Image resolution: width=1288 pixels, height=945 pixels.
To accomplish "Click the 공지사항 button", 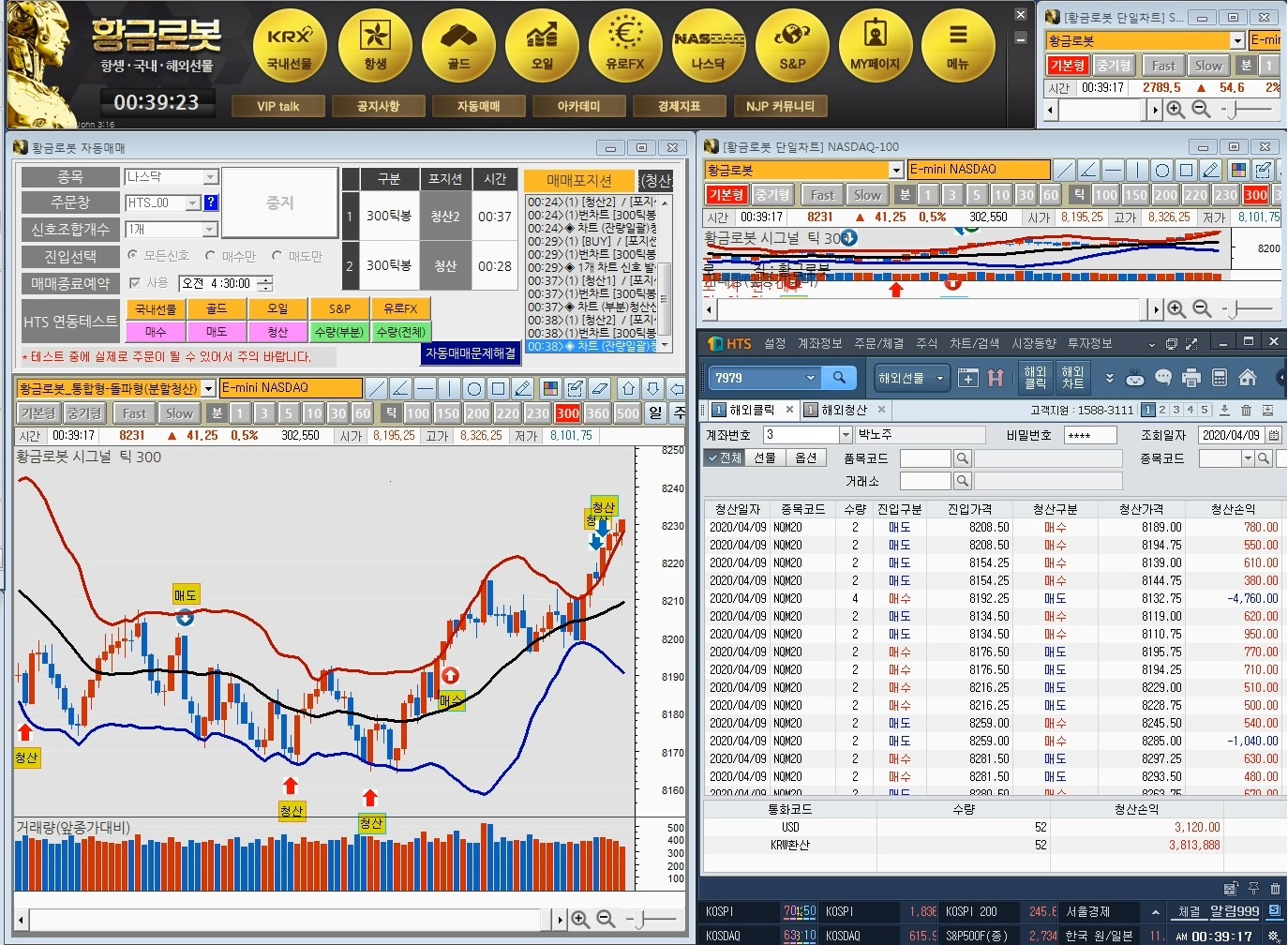I will click(x=379, y=106).
